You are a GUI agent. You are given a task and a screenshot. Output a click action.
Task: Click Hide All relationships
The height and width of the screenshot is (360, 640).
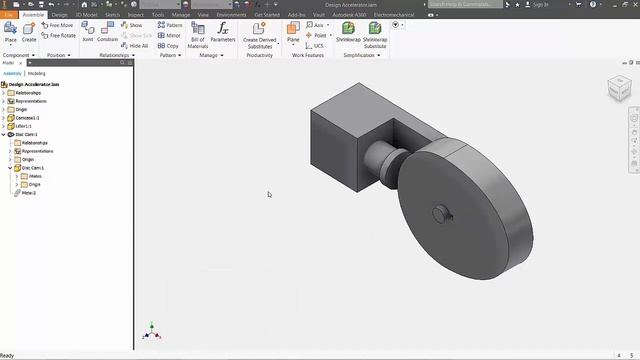tap(134, 46)
